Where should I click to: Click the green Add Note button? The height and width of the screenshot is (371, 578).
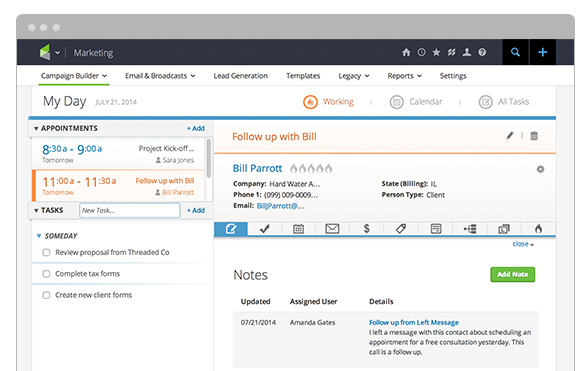(512, 274)
